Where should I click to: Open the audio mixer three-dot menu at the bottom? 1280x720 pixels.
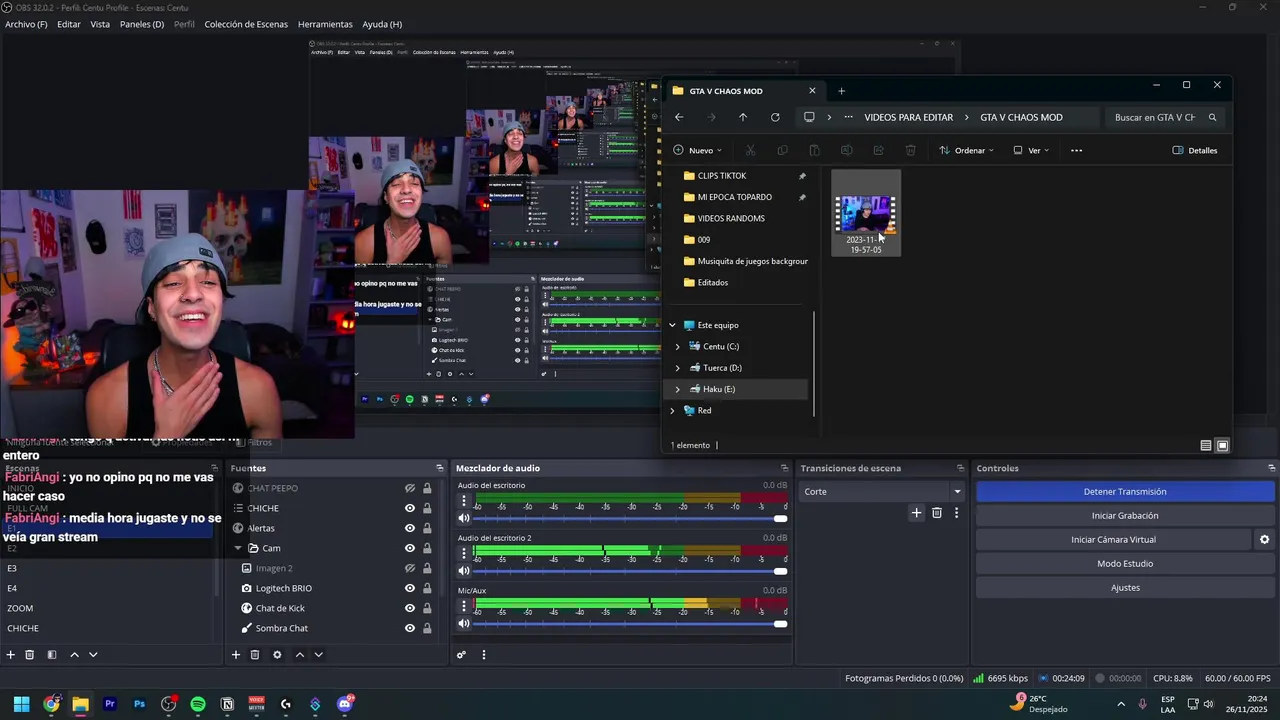484,655
